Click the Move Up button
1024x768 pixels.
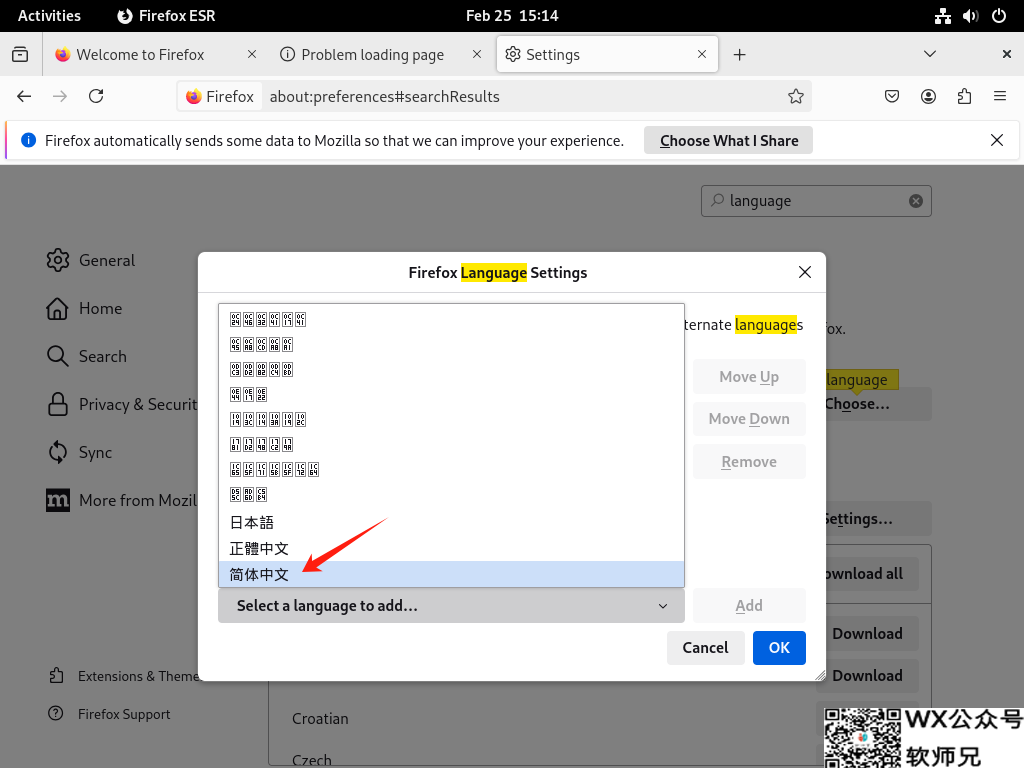749,377
